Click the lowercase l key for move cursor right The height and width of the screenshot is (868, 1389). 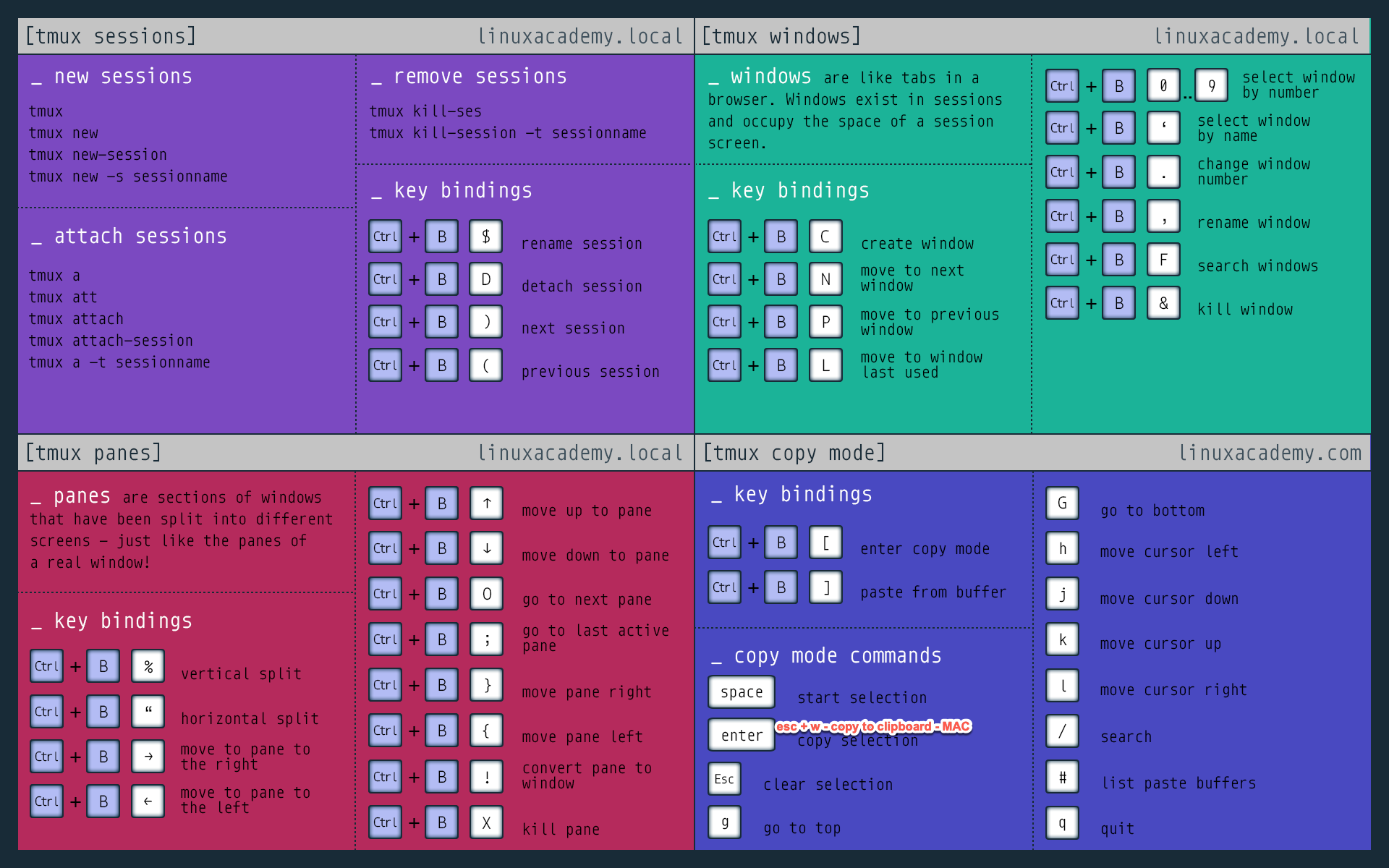[x=1063, y=686]
